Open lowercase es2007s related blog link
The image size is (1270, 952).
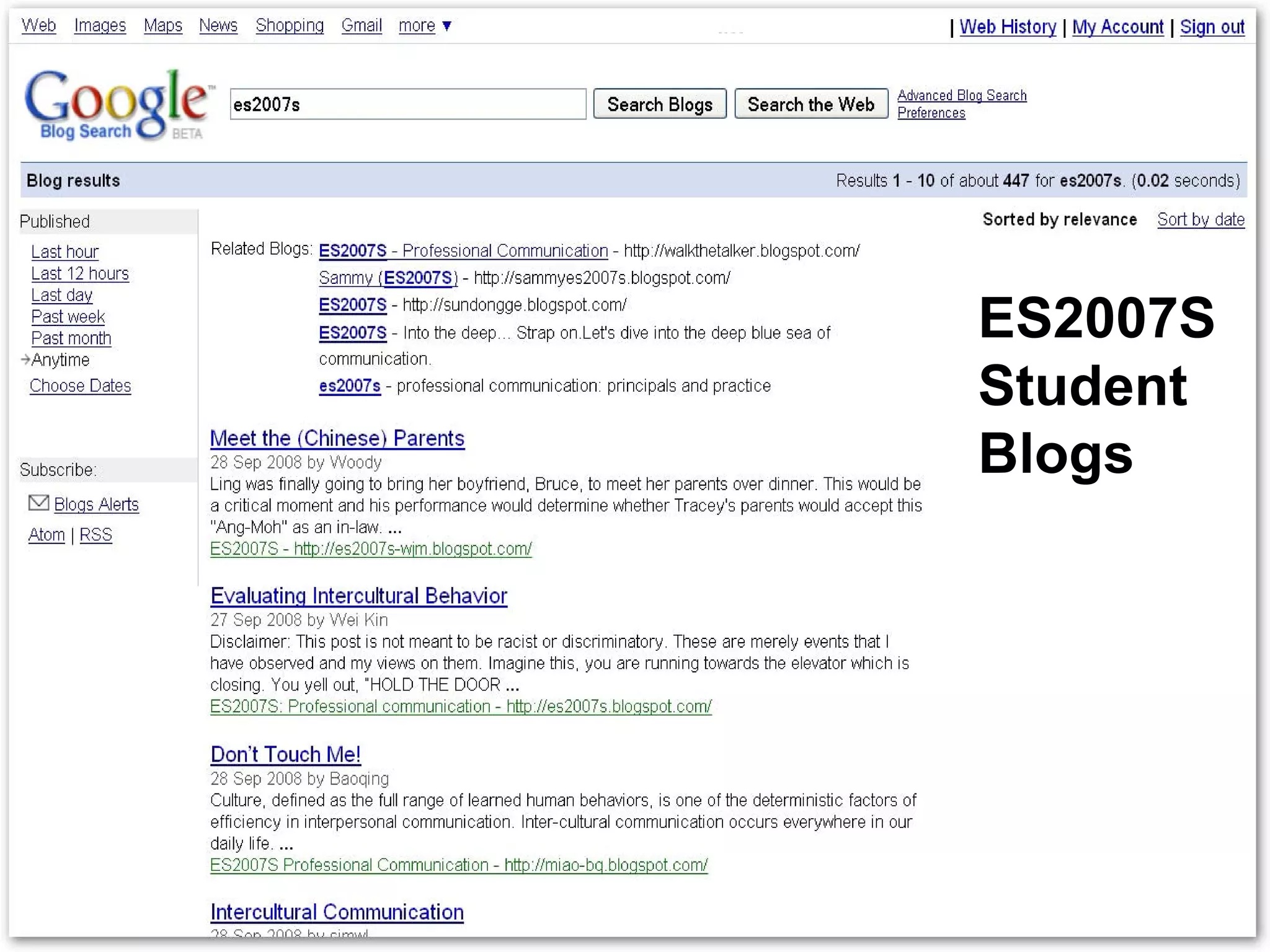pos(350,386)
